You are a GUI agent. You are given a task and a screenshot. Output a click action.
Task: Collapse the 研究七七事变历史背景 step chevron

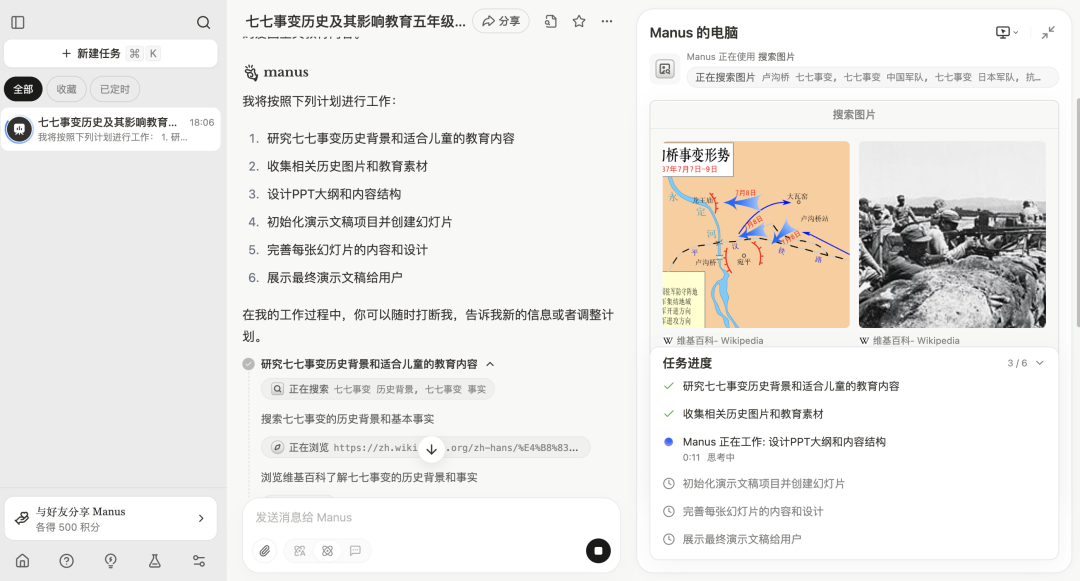coord(490,364)
